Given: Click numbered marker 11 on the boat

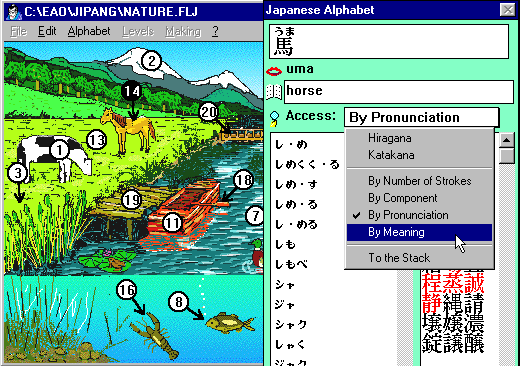Looking at the screenshot, I should pyautogui.click(x=172, y=223).
